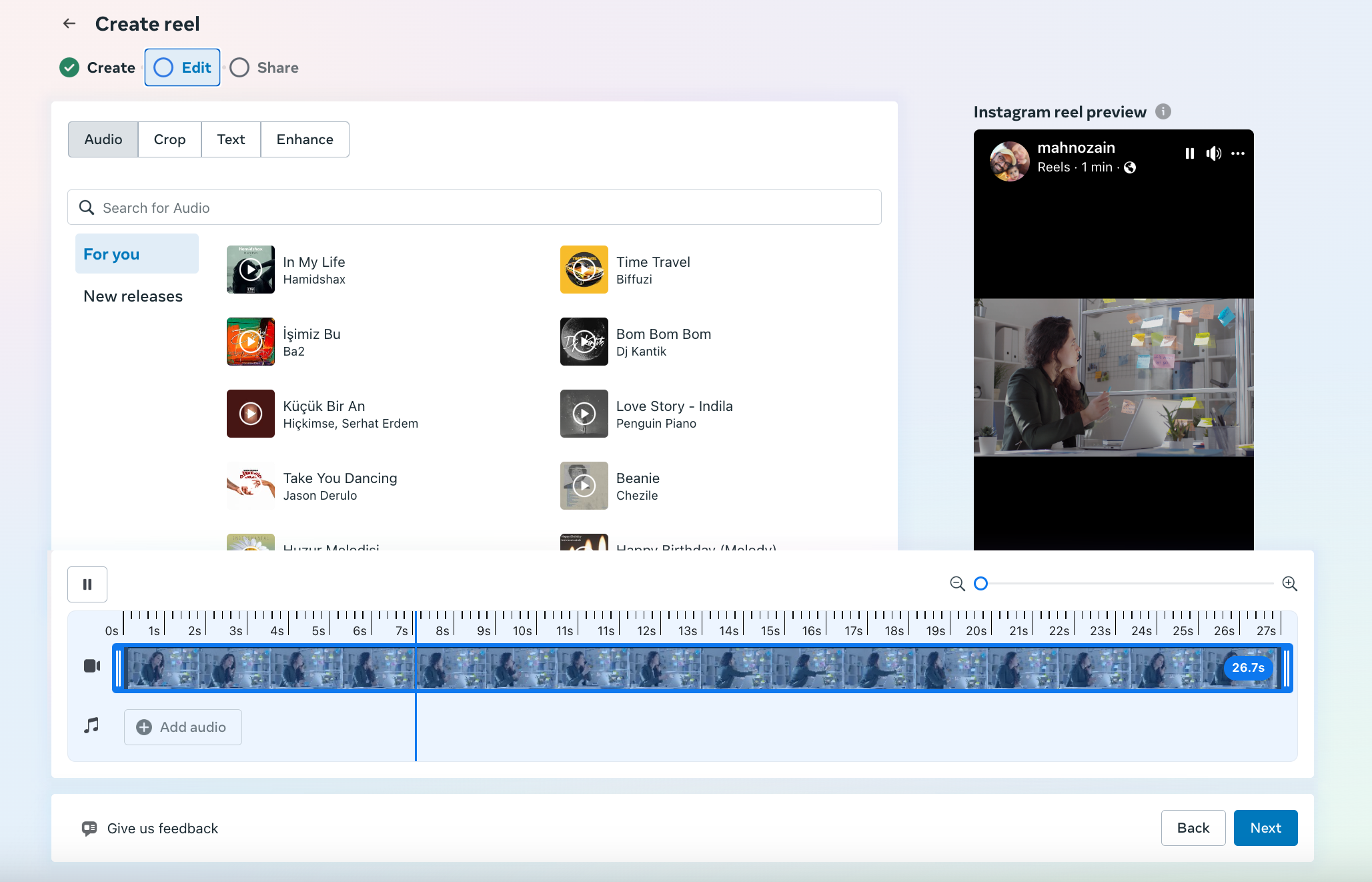
Task: Click the 20s mark on the timeline ruler
Action: click(x=976, y=630)
